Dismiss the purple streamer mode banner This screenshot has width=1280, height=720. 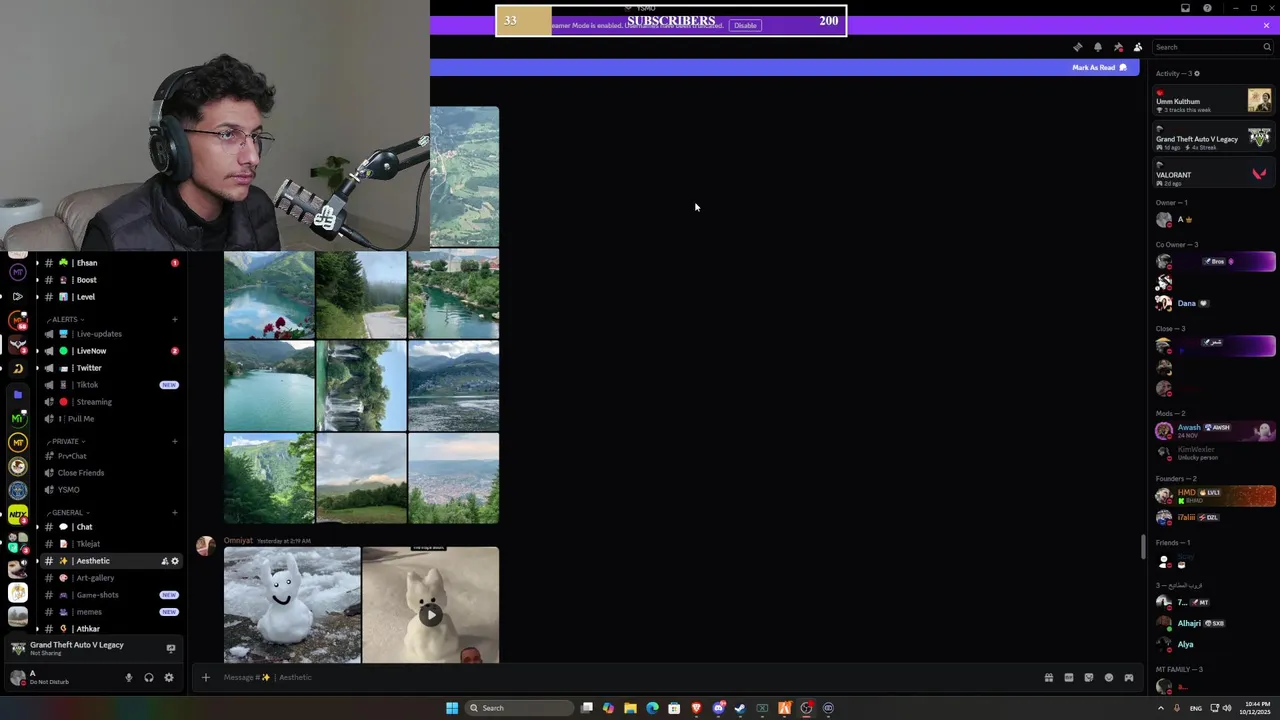(1266, 26)
